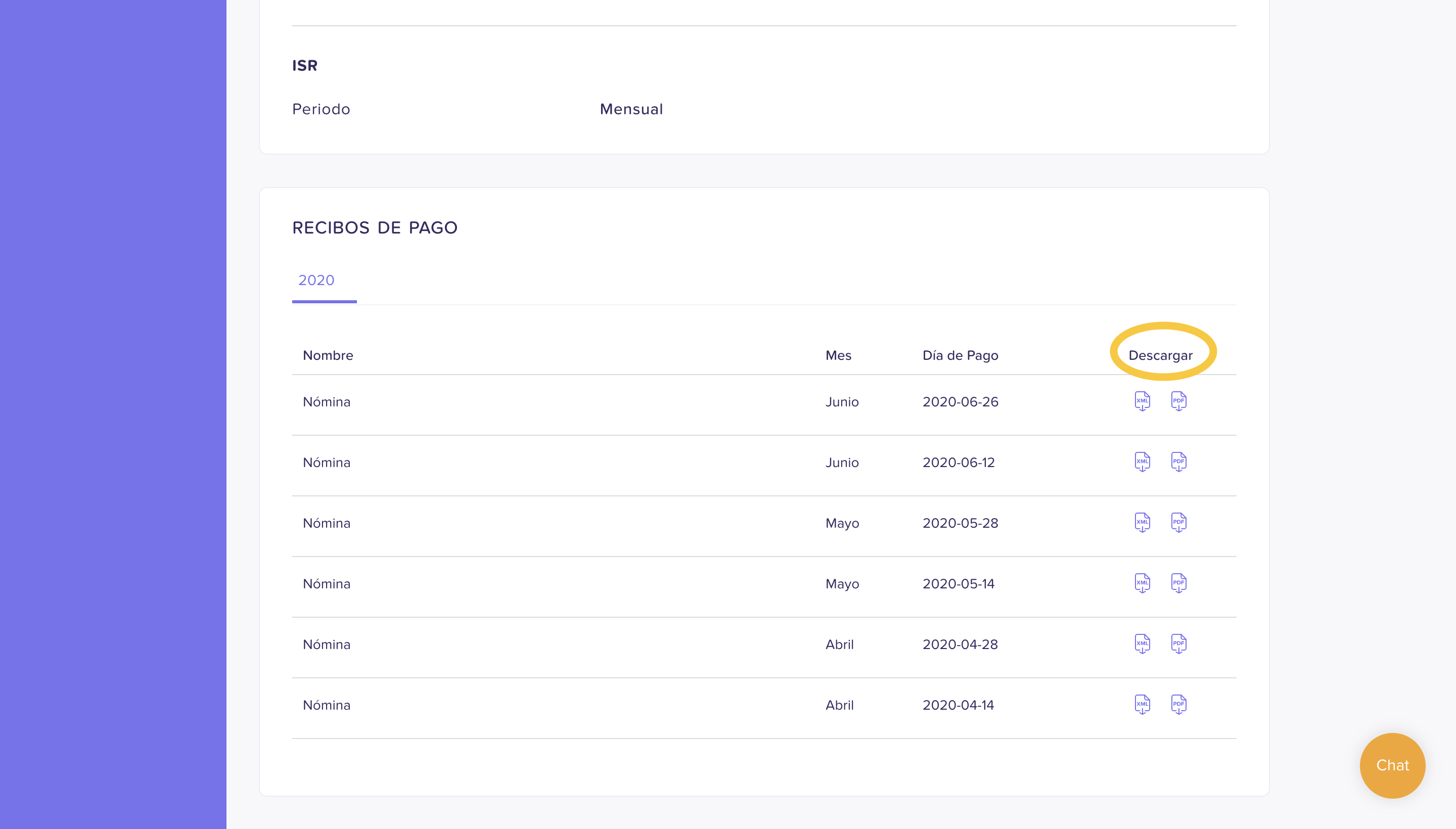Viewport: 1456px width, 829px height.
Task: Download XML for 2020-06-12 payroll receipt
Action: (x=1142, y=462)
